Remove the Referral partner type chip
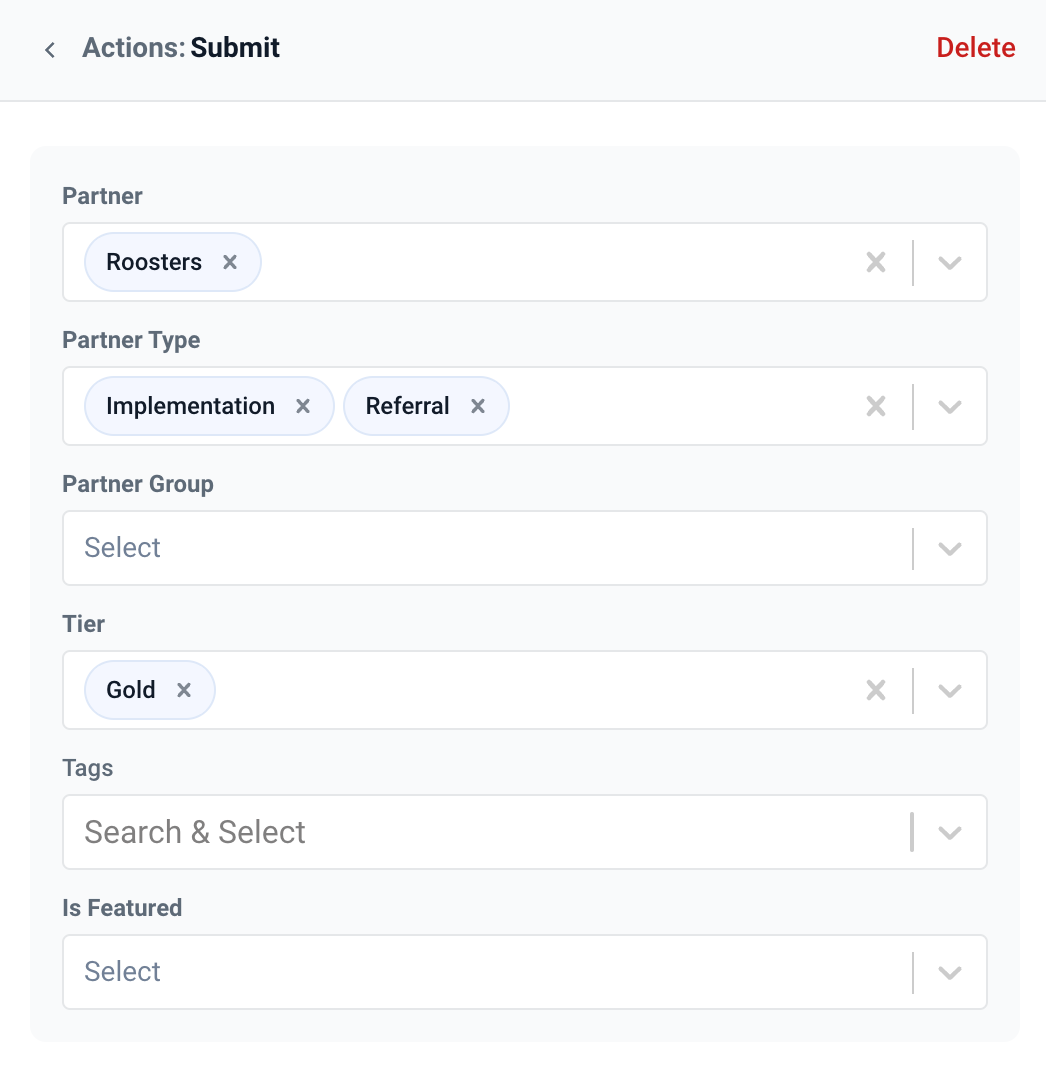Image resolution: width=1046 pixels, height=1076 pixels. point(478,406)
